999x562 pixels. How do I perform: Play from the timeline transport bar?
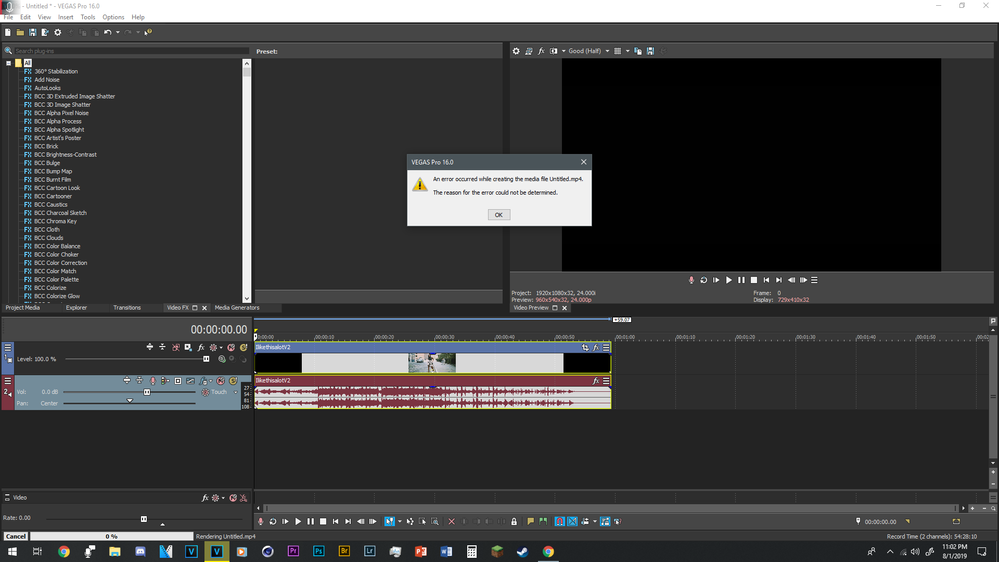point(298,522)
